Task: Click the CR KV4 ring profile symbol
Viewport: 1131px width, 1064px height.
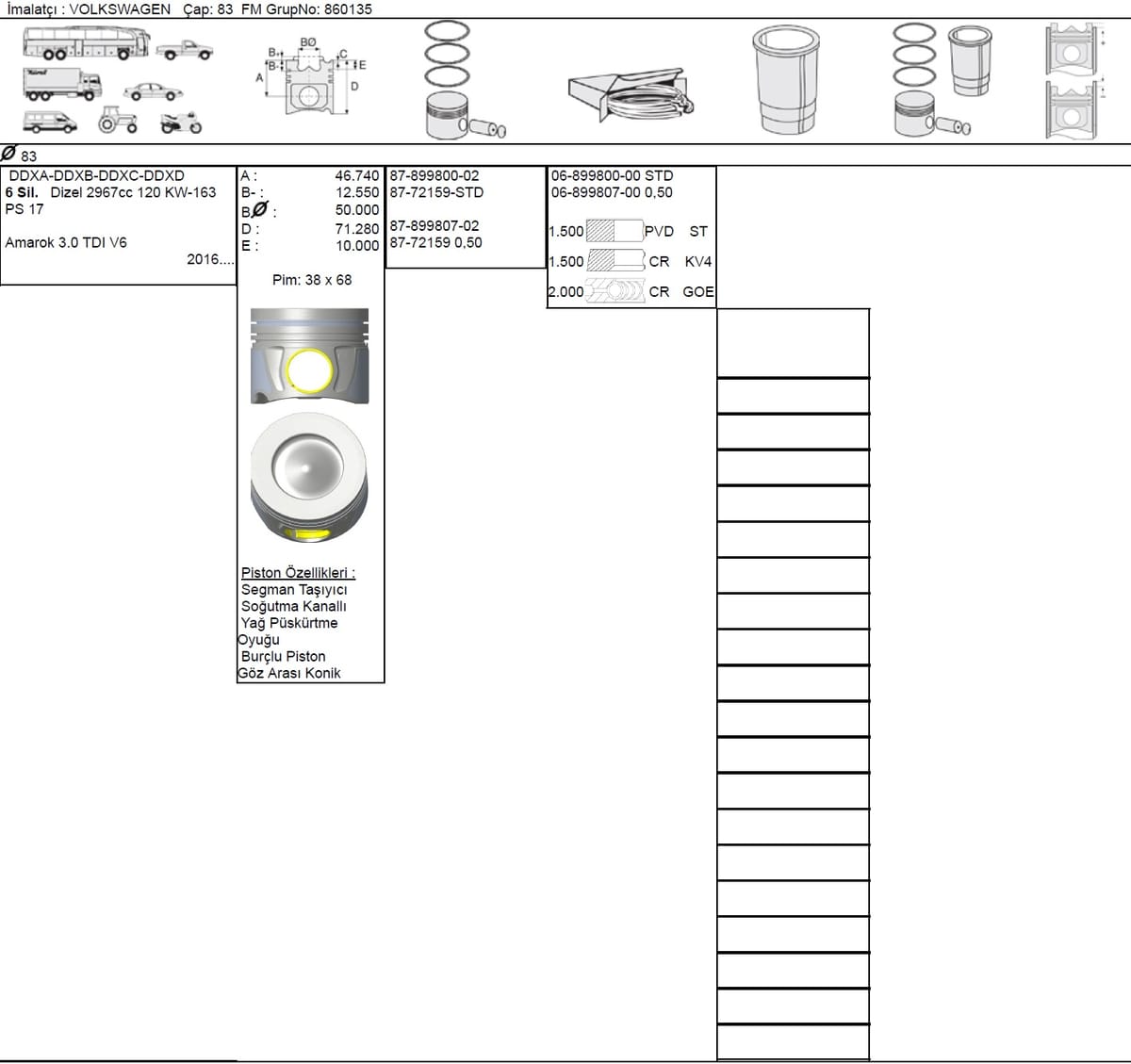Action: 615,261
